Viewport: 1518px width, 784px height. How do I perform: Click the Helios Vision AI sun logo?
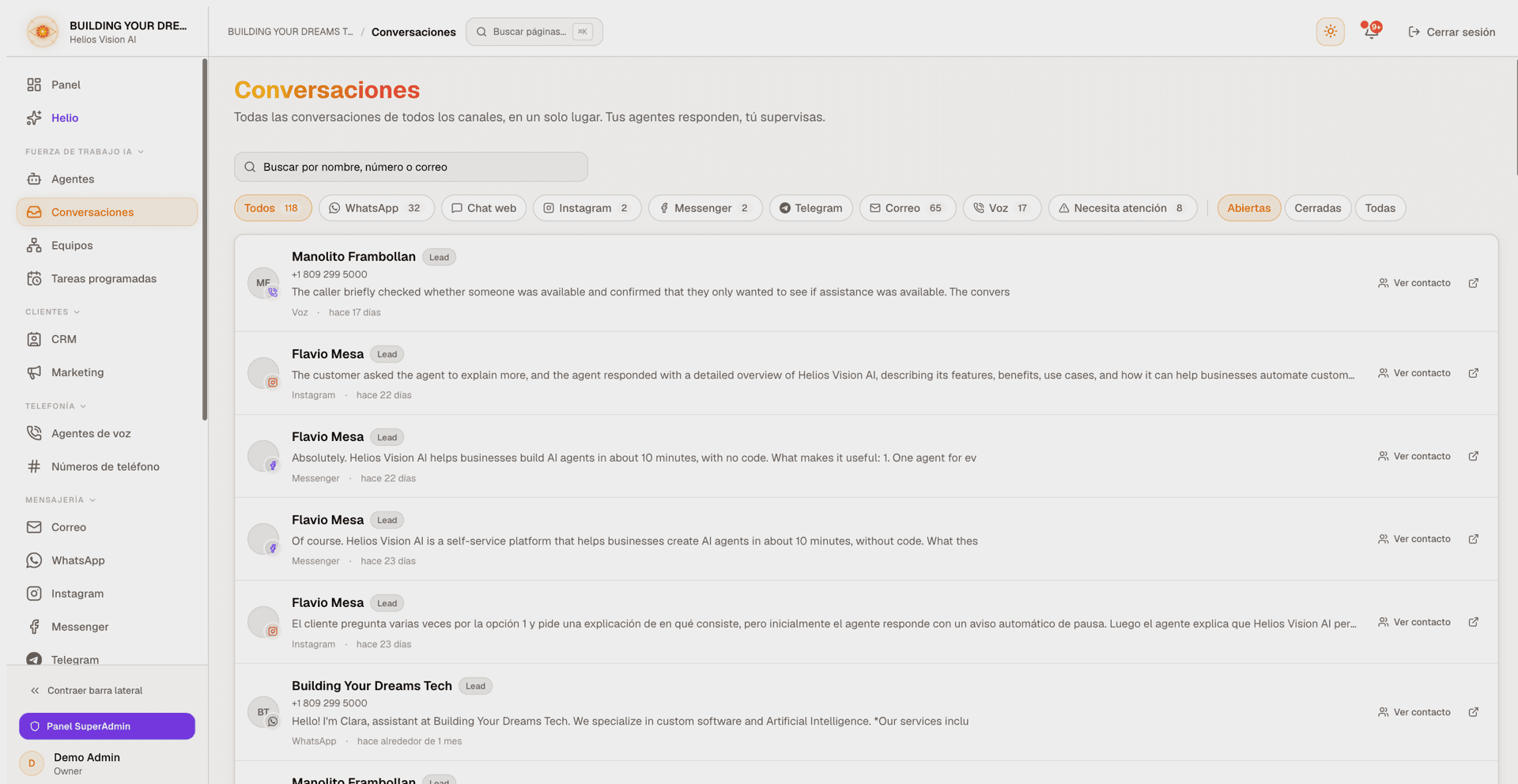coord(43,32)
